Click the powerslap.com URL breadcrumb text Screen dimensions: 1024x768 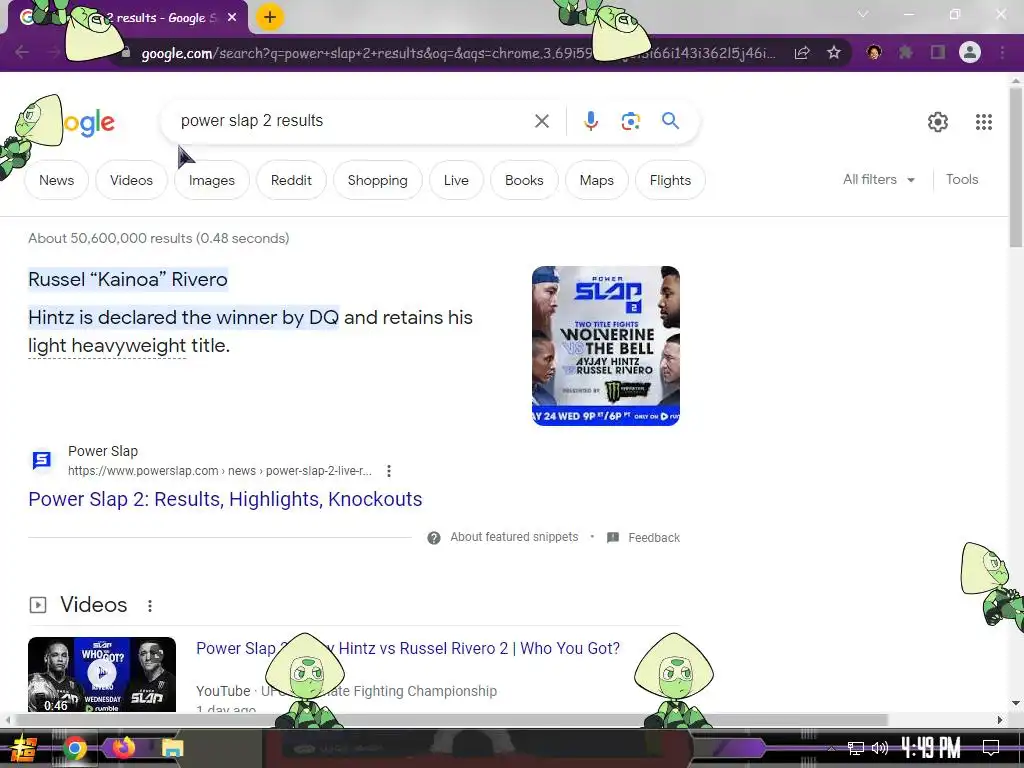coord(219,471)
